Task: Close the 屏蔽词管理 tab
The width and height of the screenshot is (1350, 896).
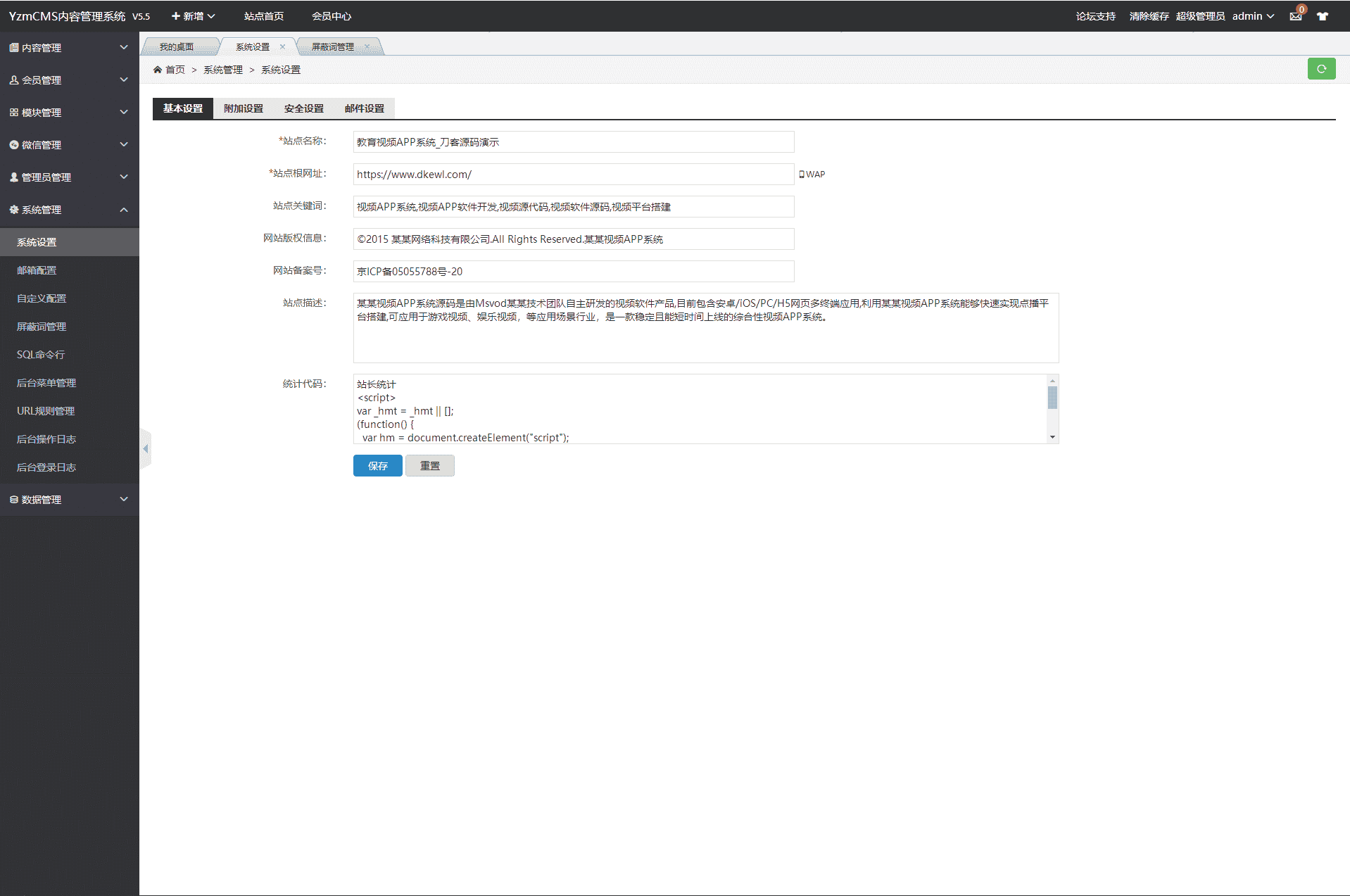Action: point(367,47)
